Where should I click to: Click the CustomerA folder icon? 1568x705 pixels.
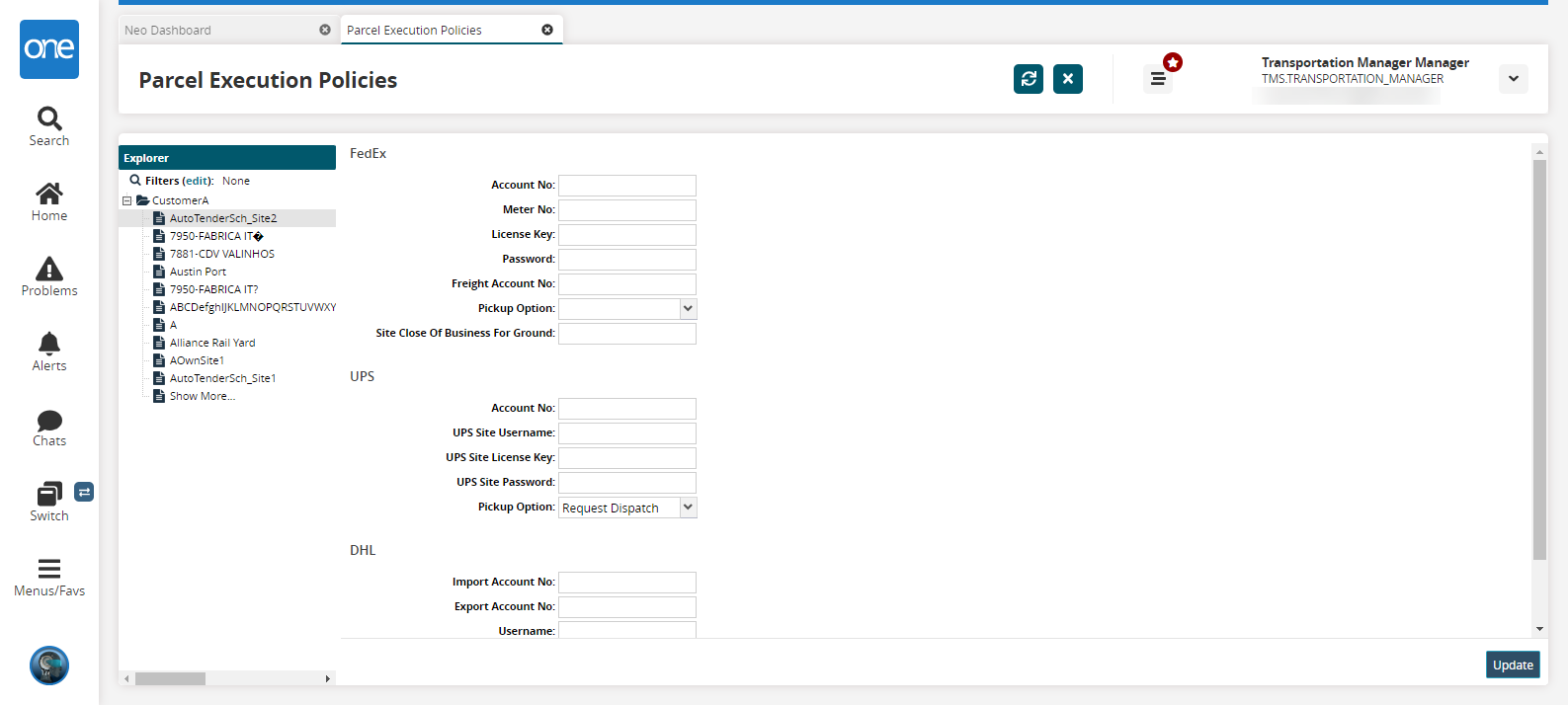(142, 200)
